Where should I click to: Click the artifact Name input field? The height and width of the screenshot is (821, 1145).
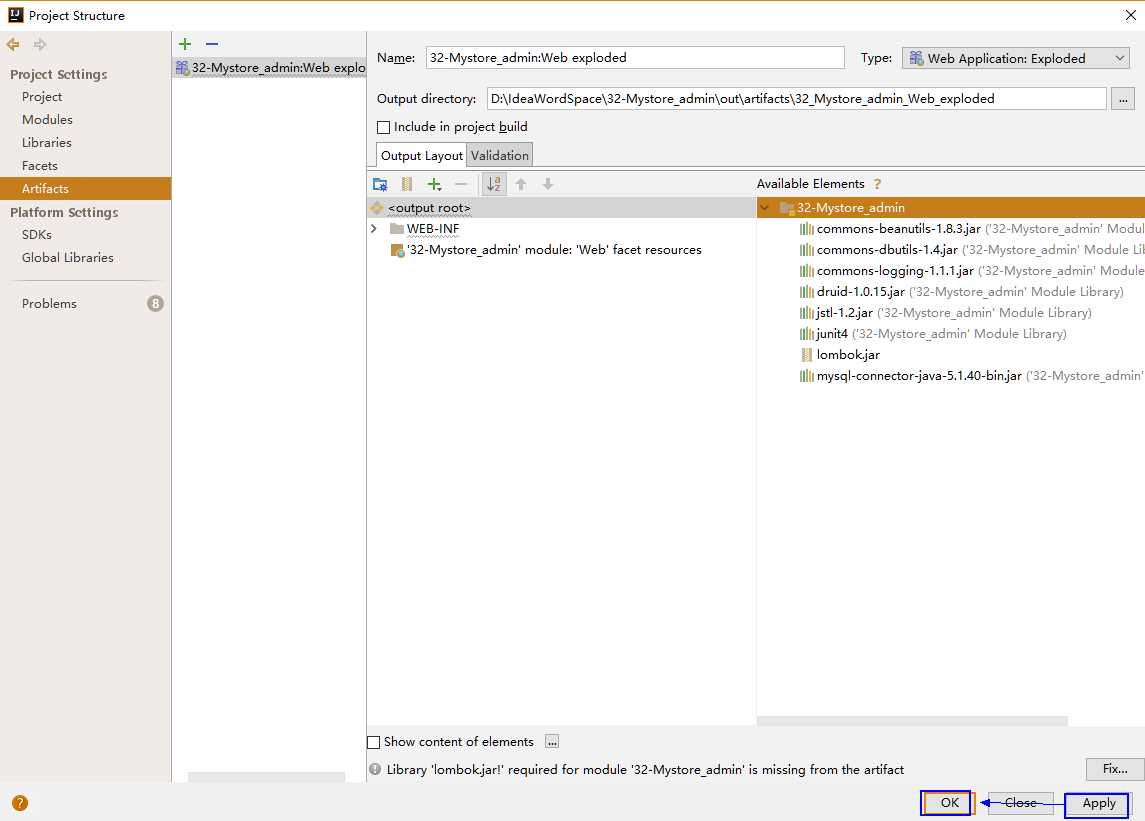coord(635,58)
